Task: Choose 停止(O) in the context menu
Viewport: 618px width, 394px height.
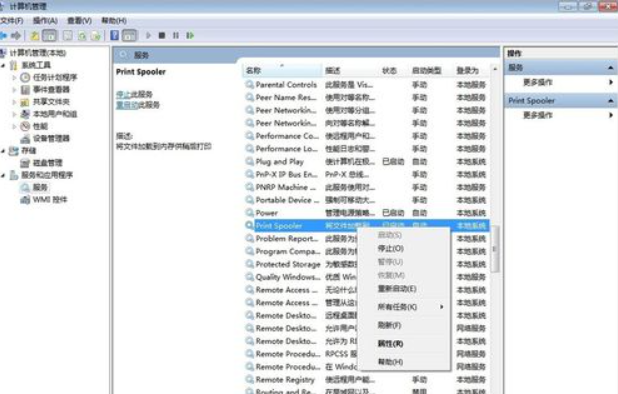Action: [404, 249]
